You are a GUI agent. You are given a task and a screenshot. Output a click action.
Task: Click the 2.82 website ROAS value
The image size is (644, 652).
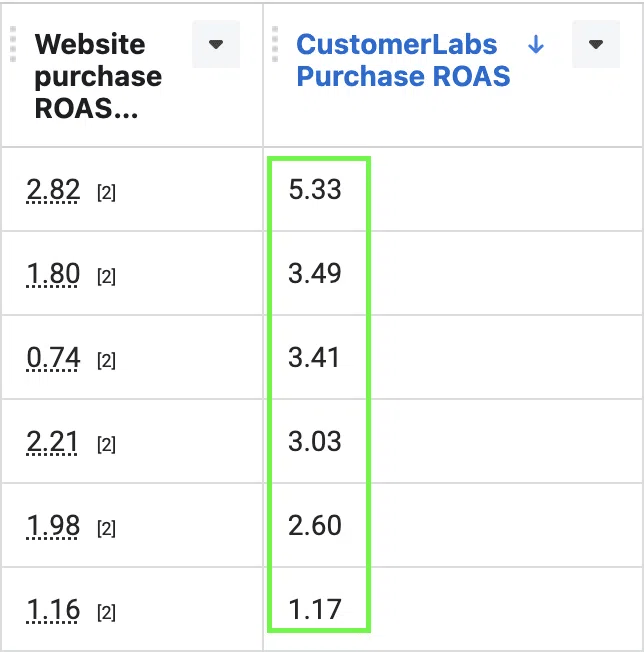pos(53,190)
